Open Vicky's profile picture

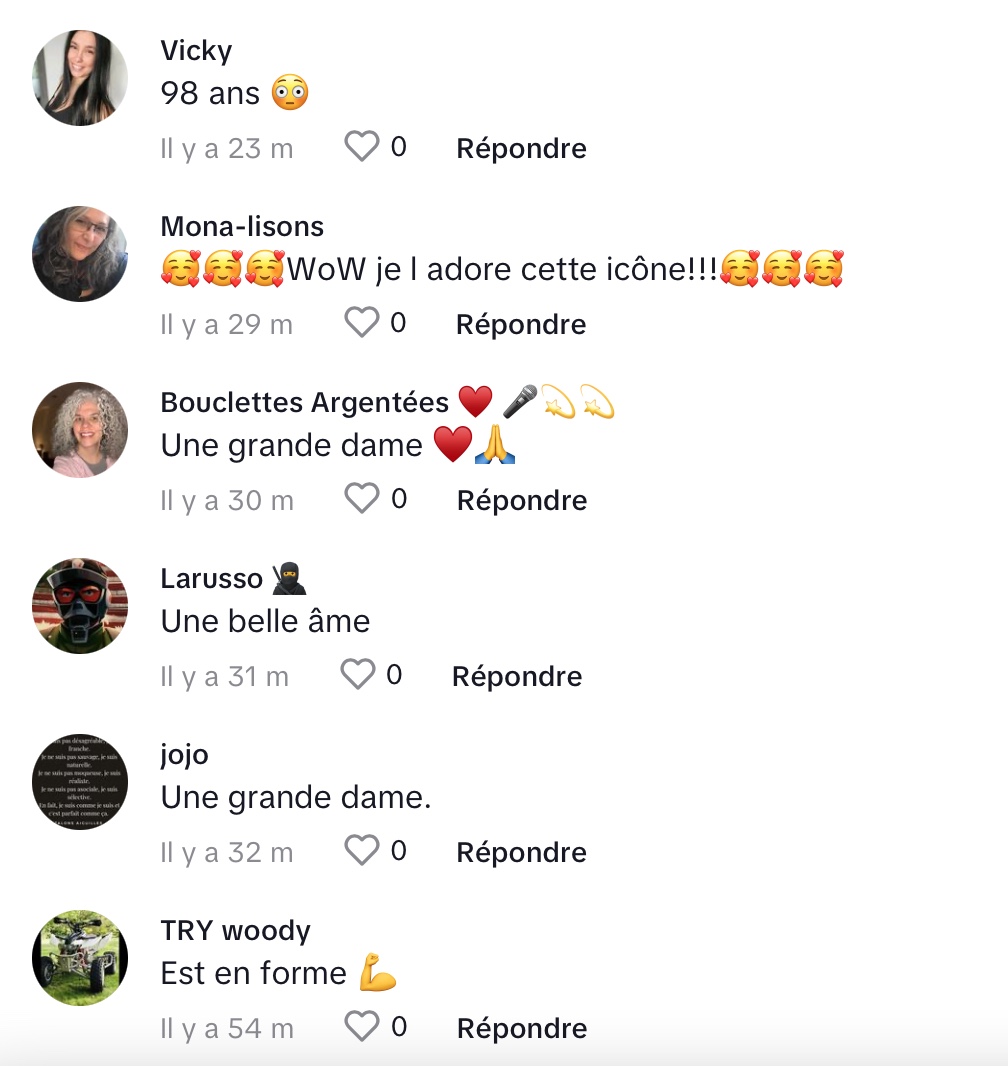tap(80, 78)
